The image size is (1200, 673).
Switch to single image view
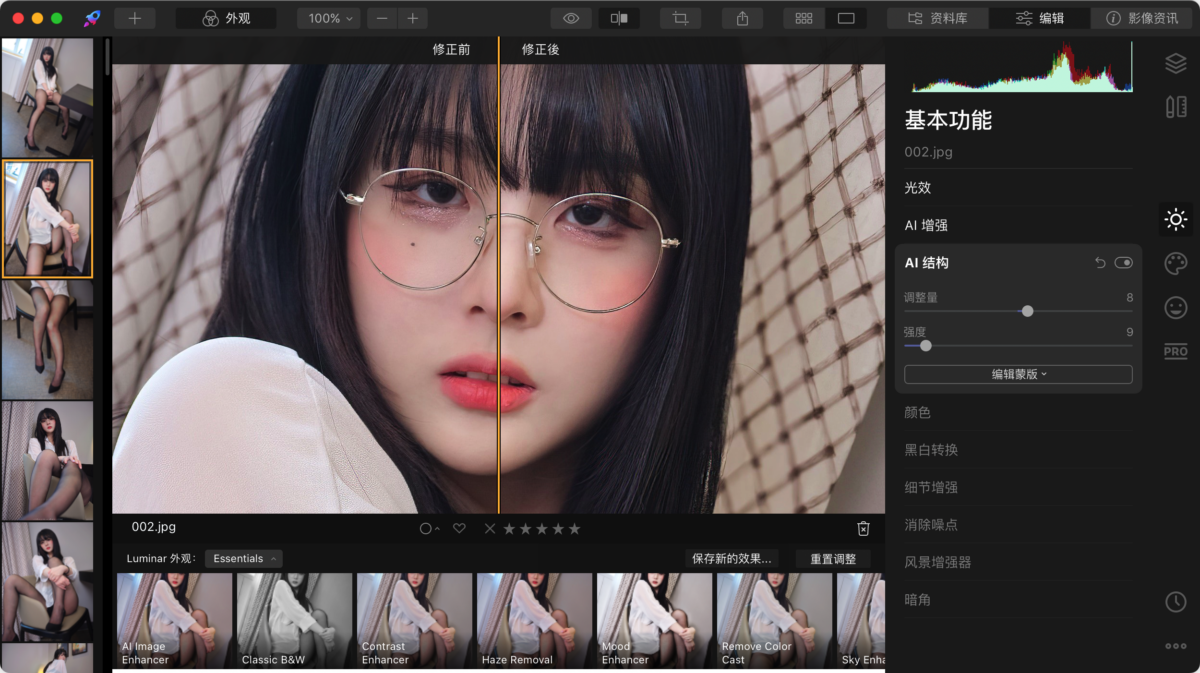(846, 18)
